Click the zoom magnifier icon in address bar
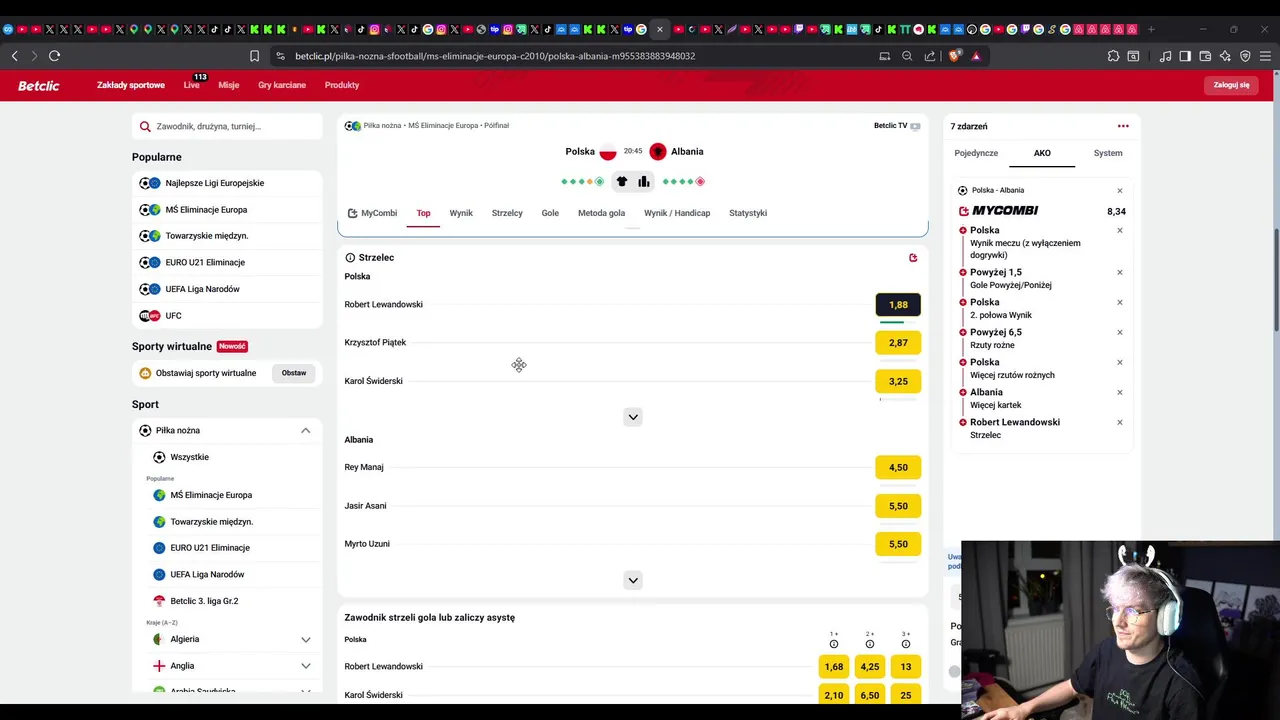The image size is (1280, 720). (x=907, y=56)
